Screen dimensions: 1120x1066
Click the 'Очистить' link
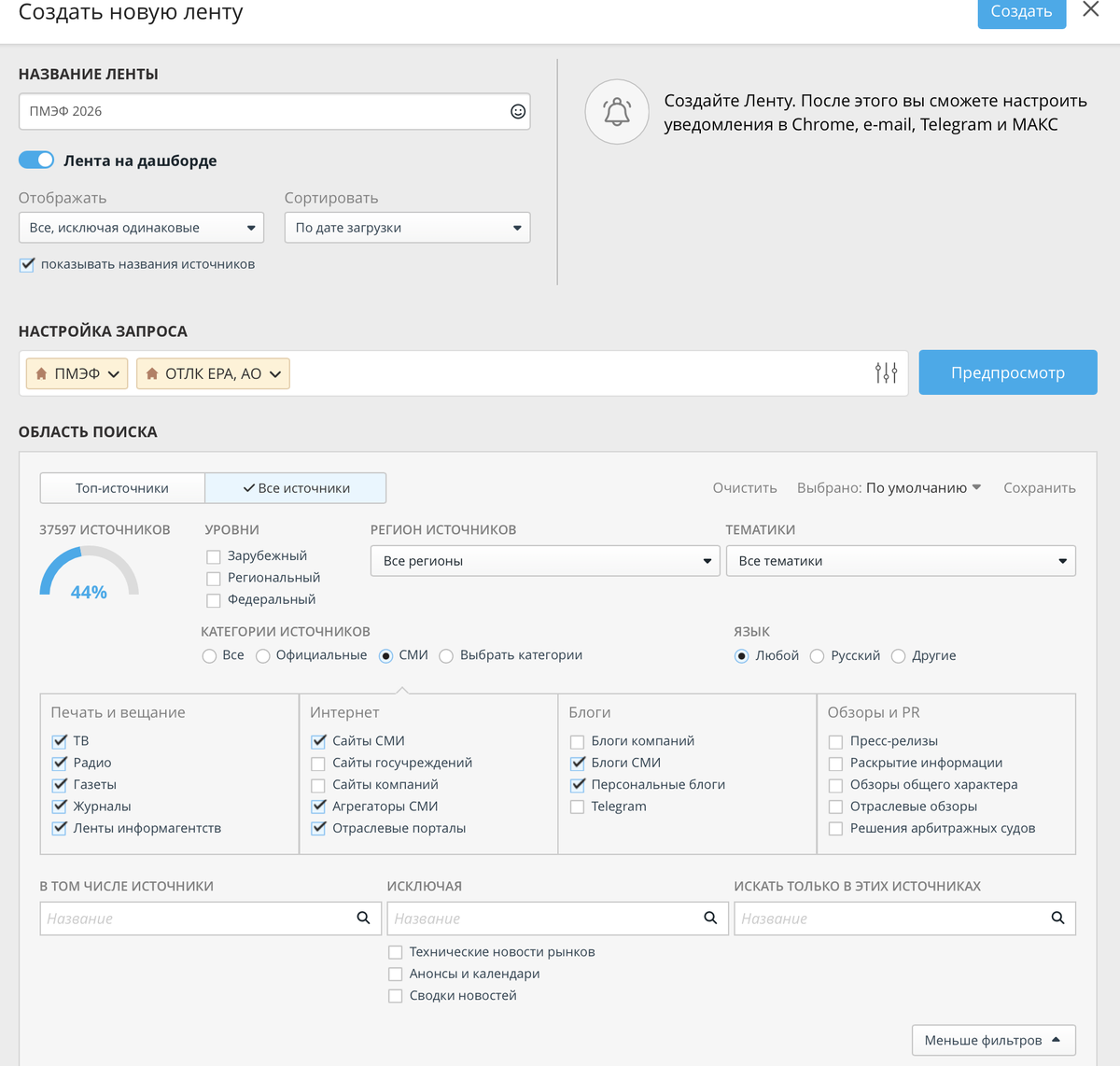[x=745, y=488]
